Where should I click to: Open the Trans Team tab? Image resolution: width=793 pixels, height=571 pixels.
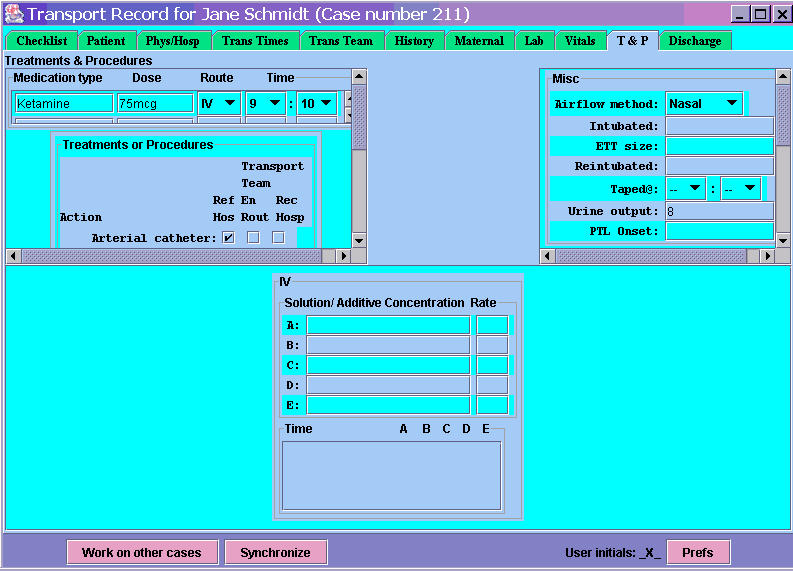[x=340, y=41]
